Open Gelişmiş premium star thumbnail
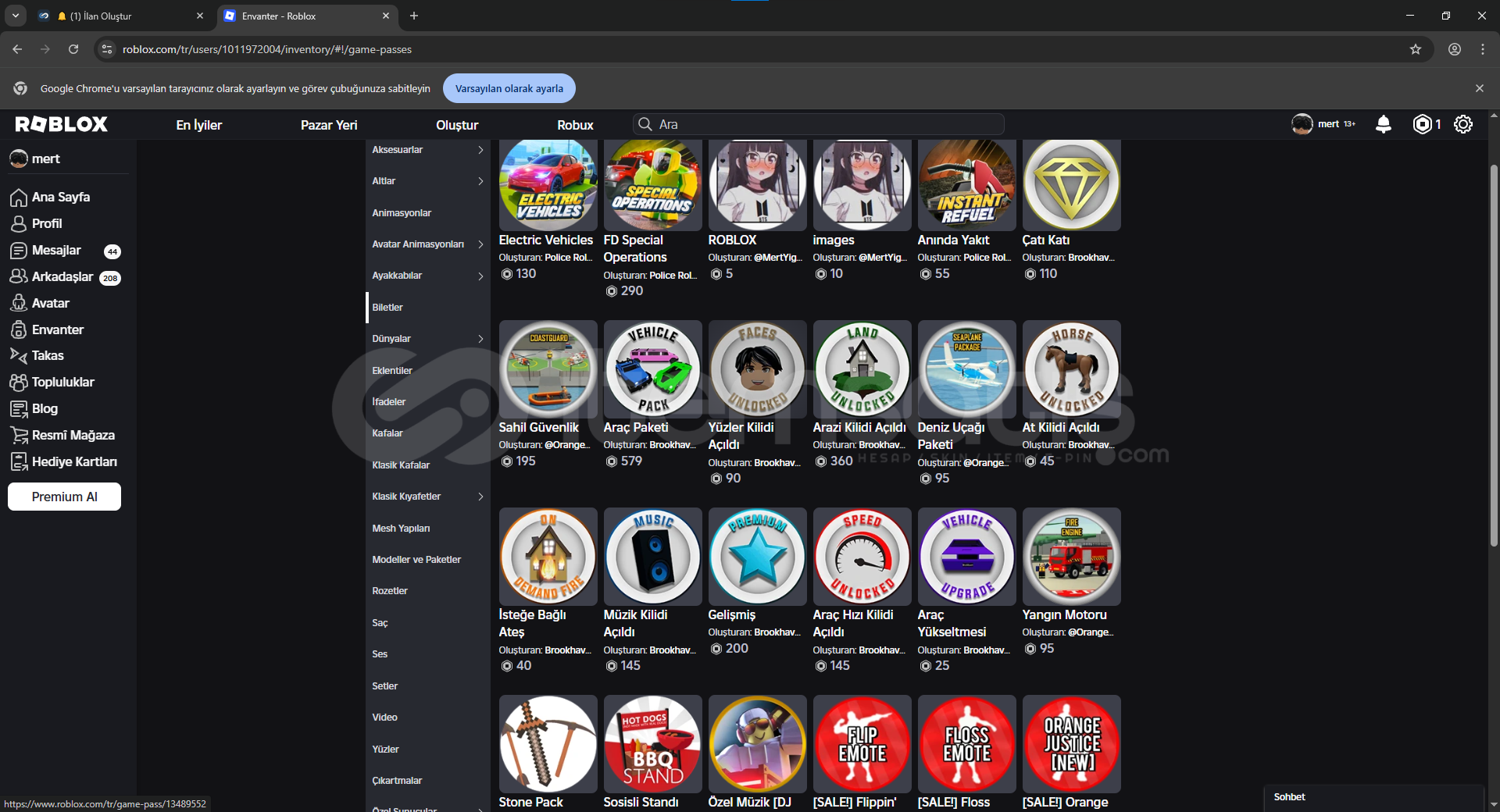1500x812 pixels. [757, 557]
